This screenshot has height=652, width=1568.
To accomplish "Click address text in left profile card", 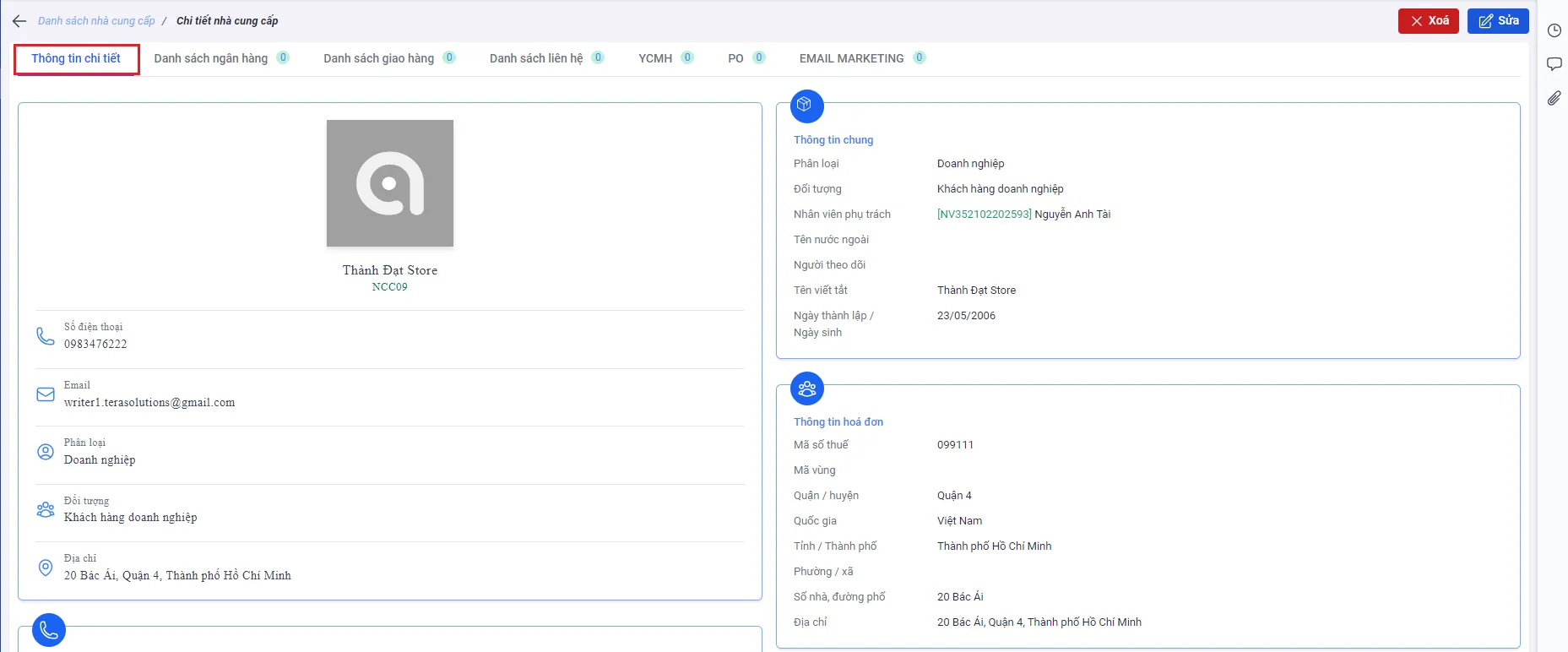I will point(177,576).
